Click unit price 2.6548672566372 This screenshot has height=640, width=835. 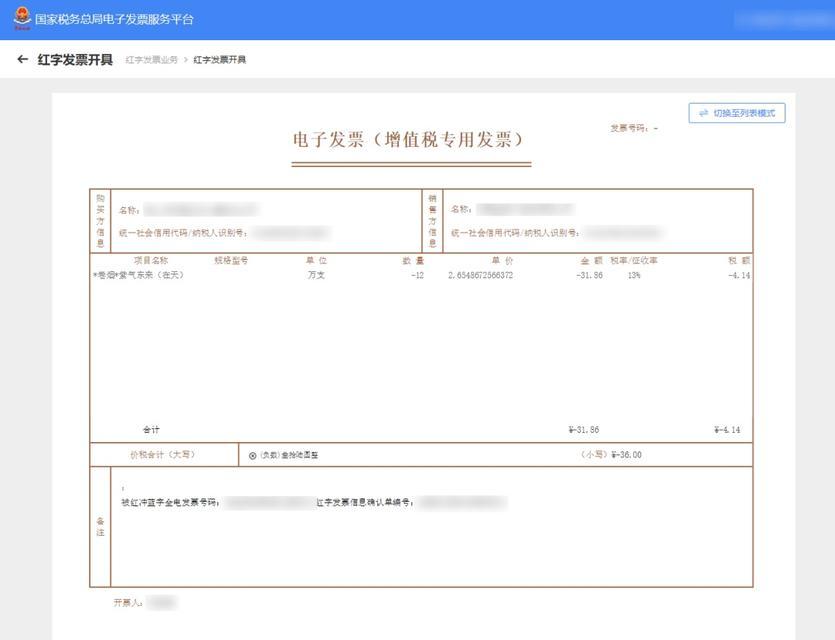(480, 275)
